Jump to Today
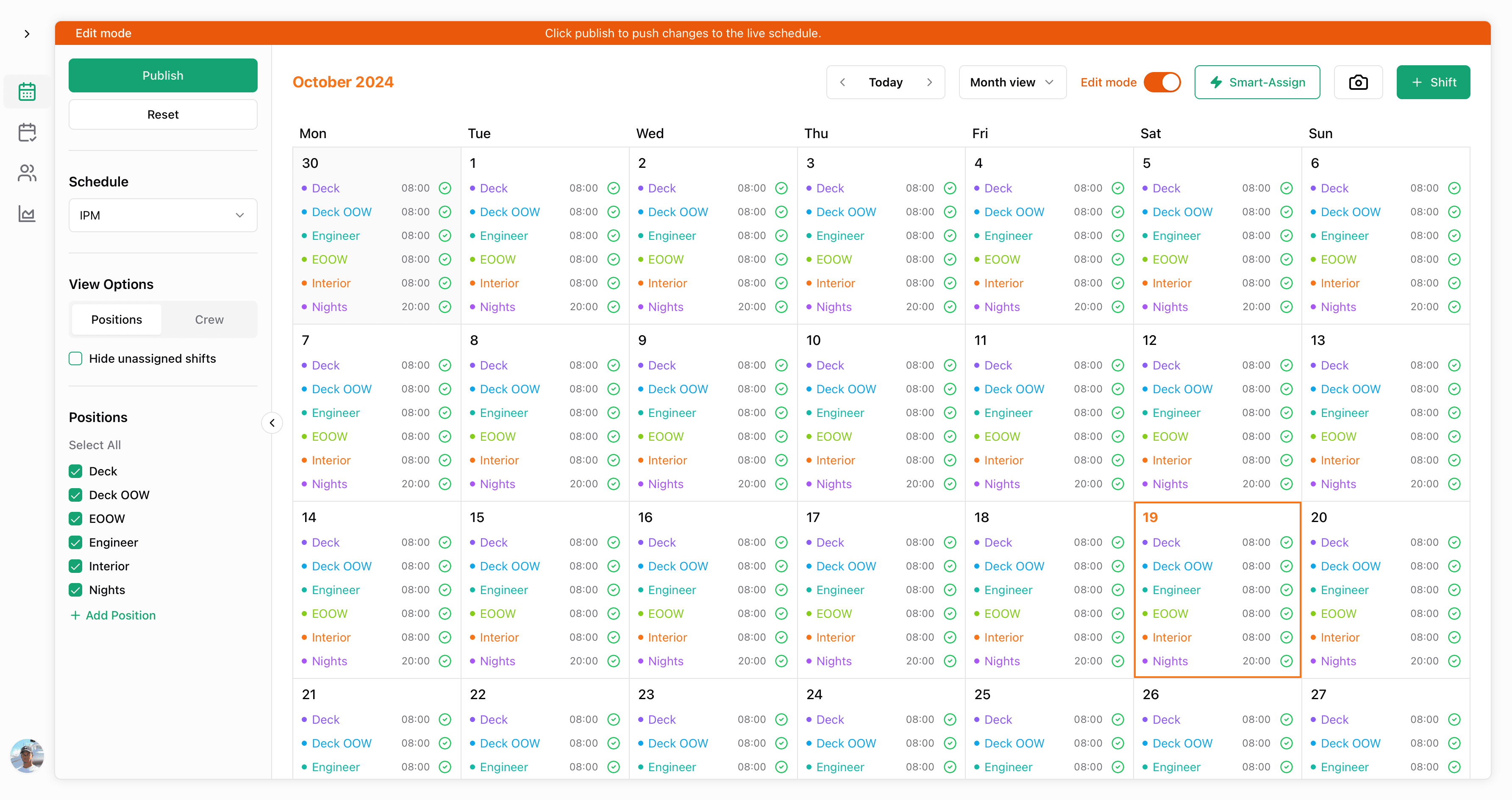 point(885,82)
